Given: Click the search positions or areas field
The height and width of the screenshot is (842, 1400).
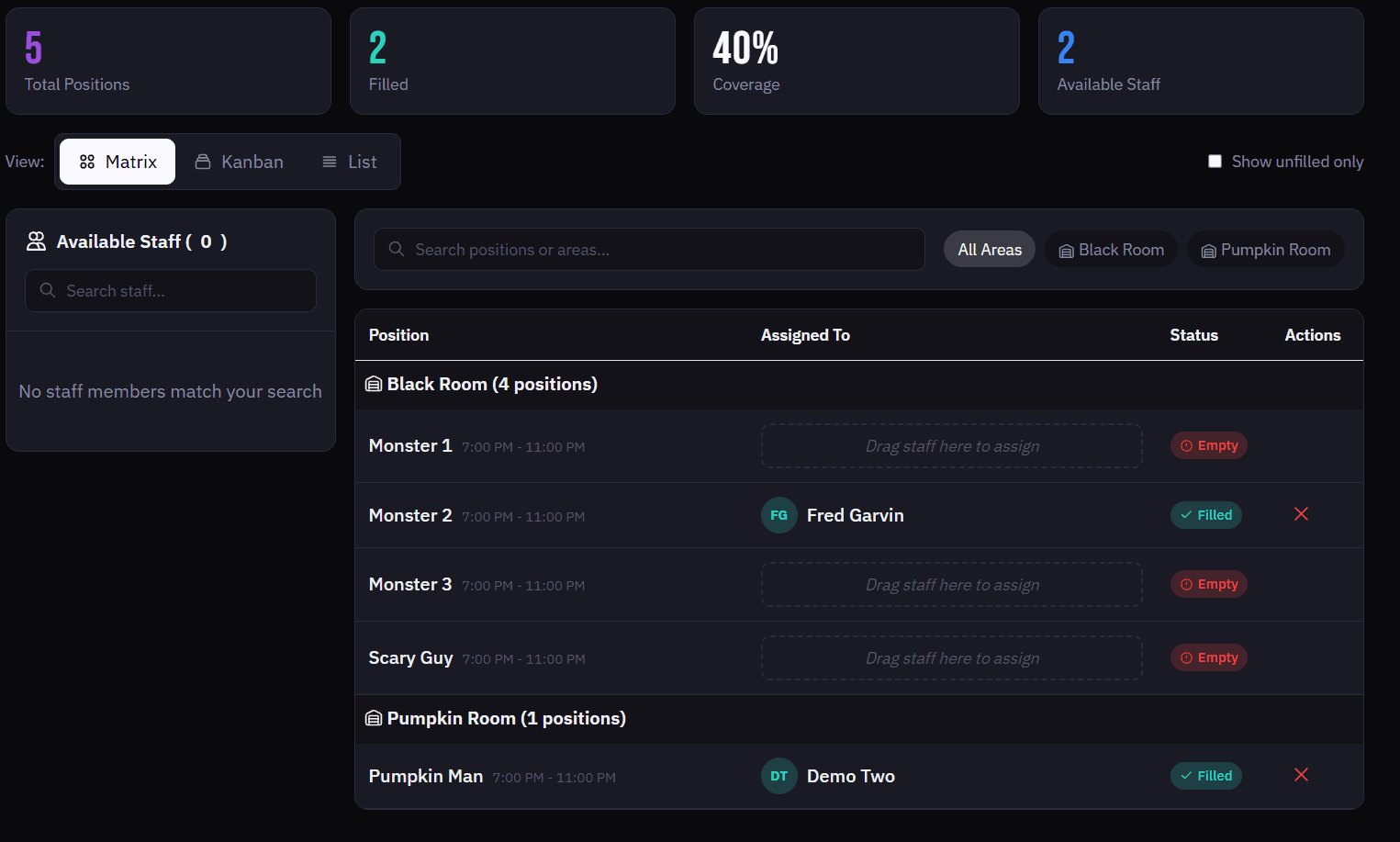Looking at the screenshot, I should tap(649, 249).
